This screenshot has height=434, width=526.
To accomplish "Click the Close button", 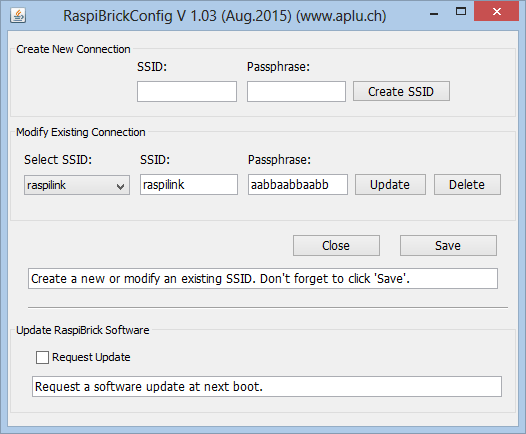I will 336,246.
